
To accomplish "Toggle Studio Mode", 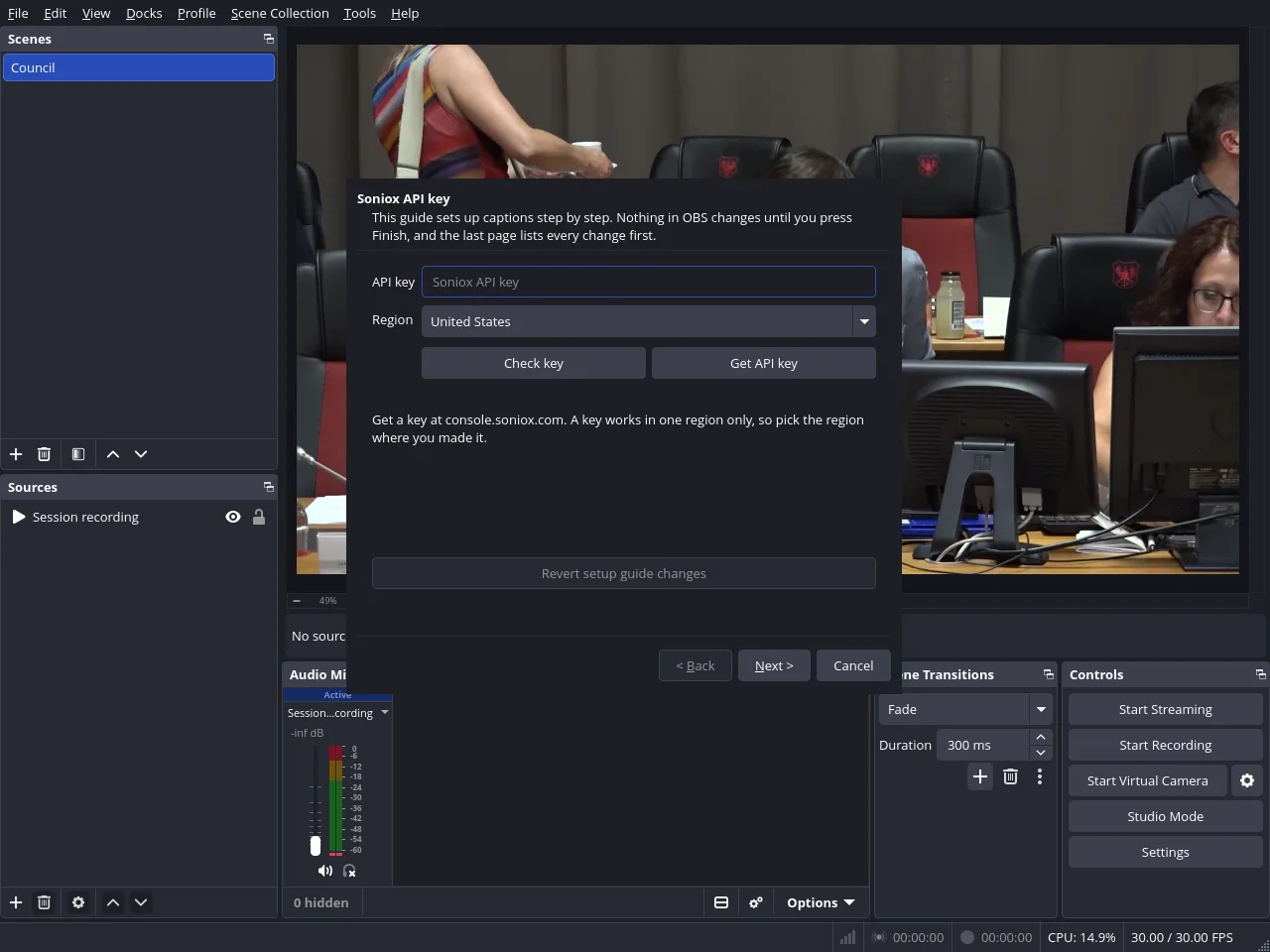I will (1165, 816).
